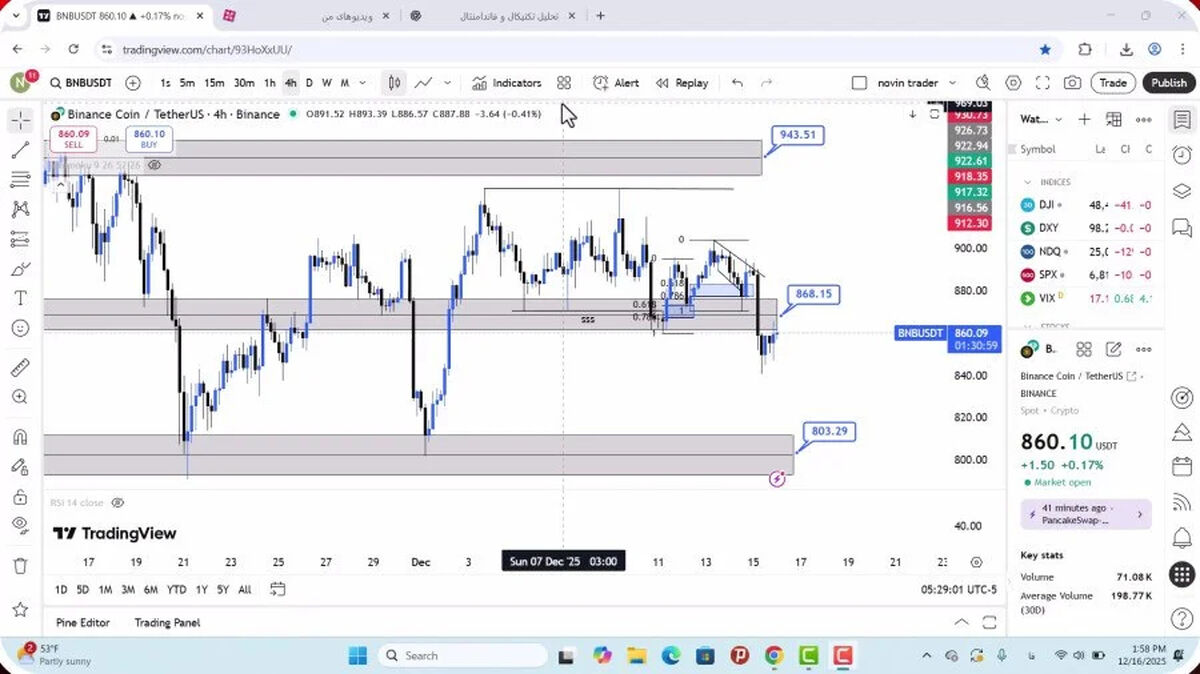Open the Trading Panel tab

point(167,622)
